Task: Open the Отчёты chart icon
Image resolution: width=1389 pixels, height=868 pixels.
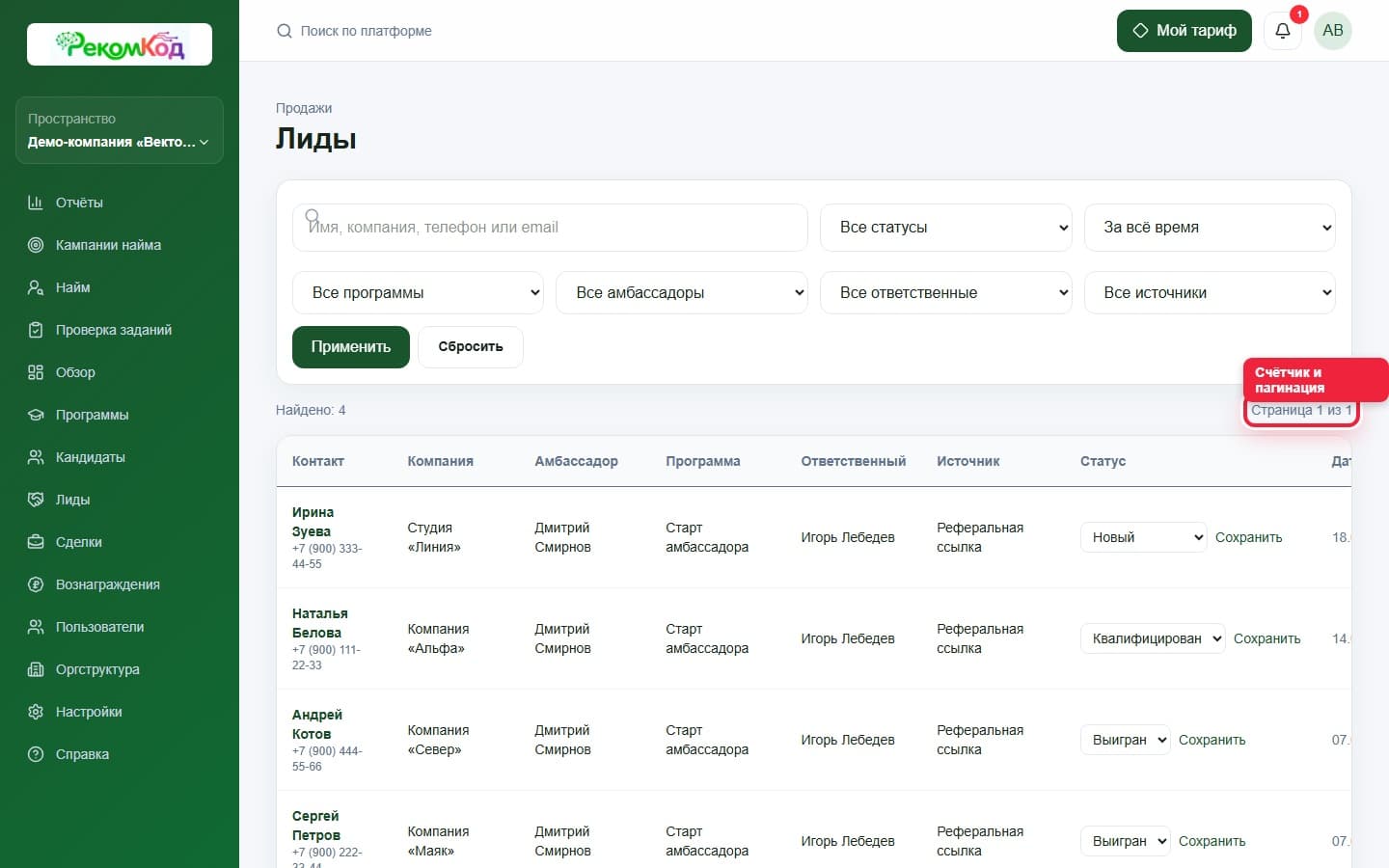Action: 36,203
